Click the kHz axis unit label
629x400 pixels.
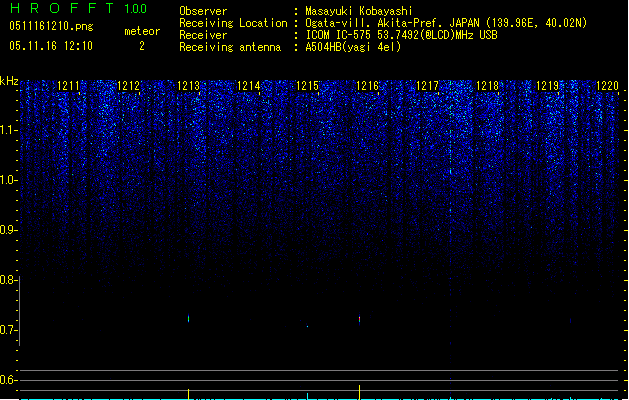[9, 81]
